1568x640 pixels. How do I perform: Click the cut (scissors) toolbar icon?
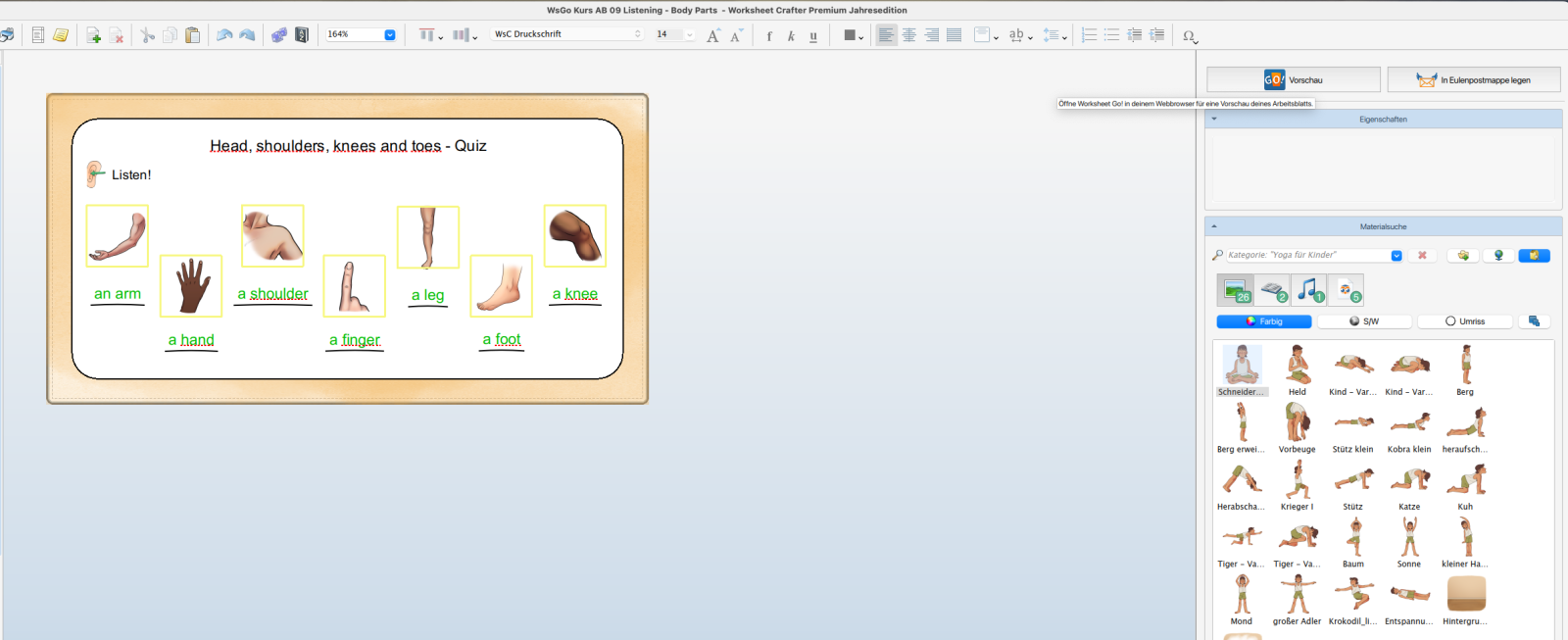click(x=147, y=35)
